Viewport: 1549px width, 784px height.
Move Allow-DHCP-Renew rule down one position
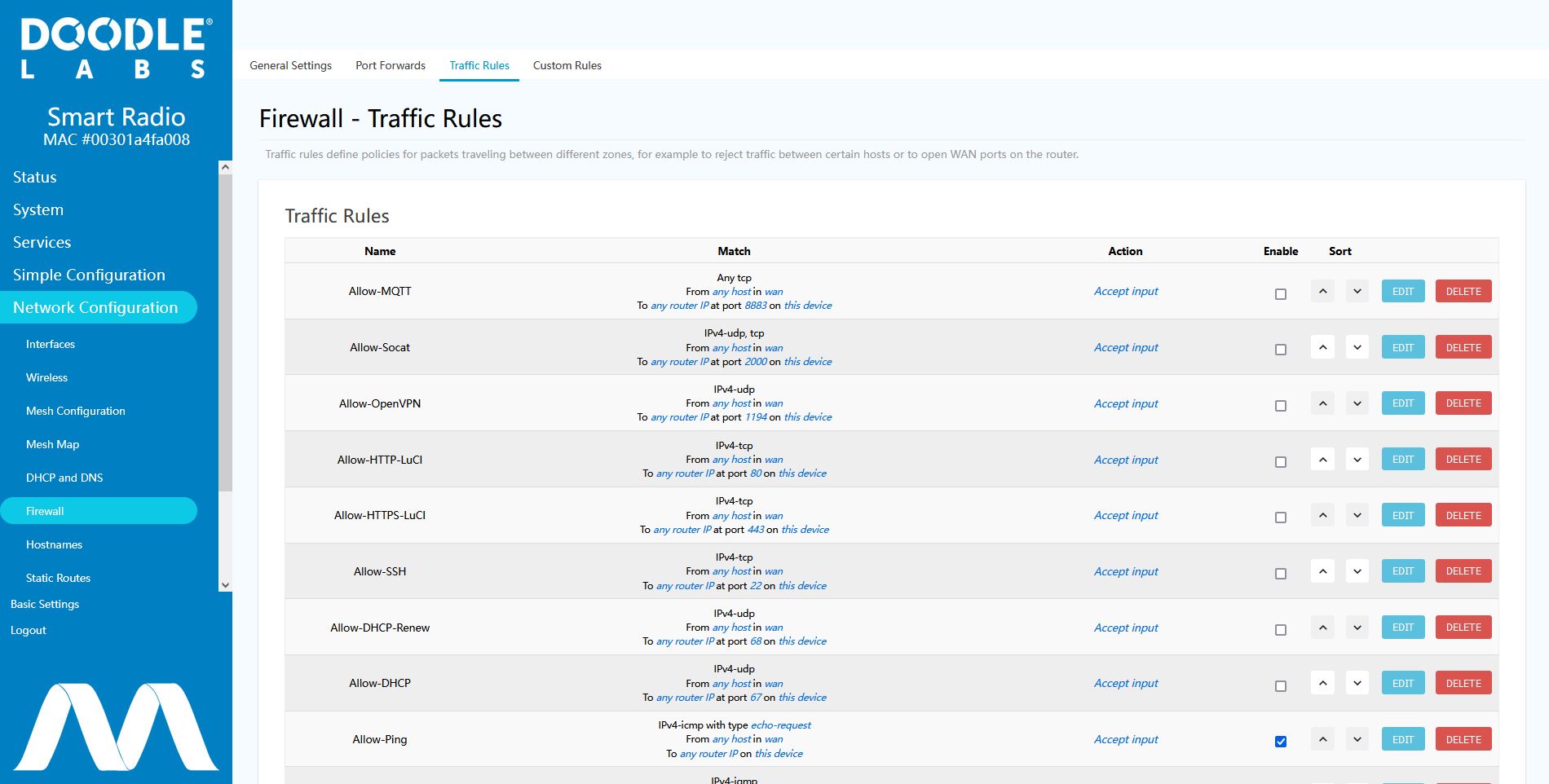pyautogui.click(x=1357, y=628)
